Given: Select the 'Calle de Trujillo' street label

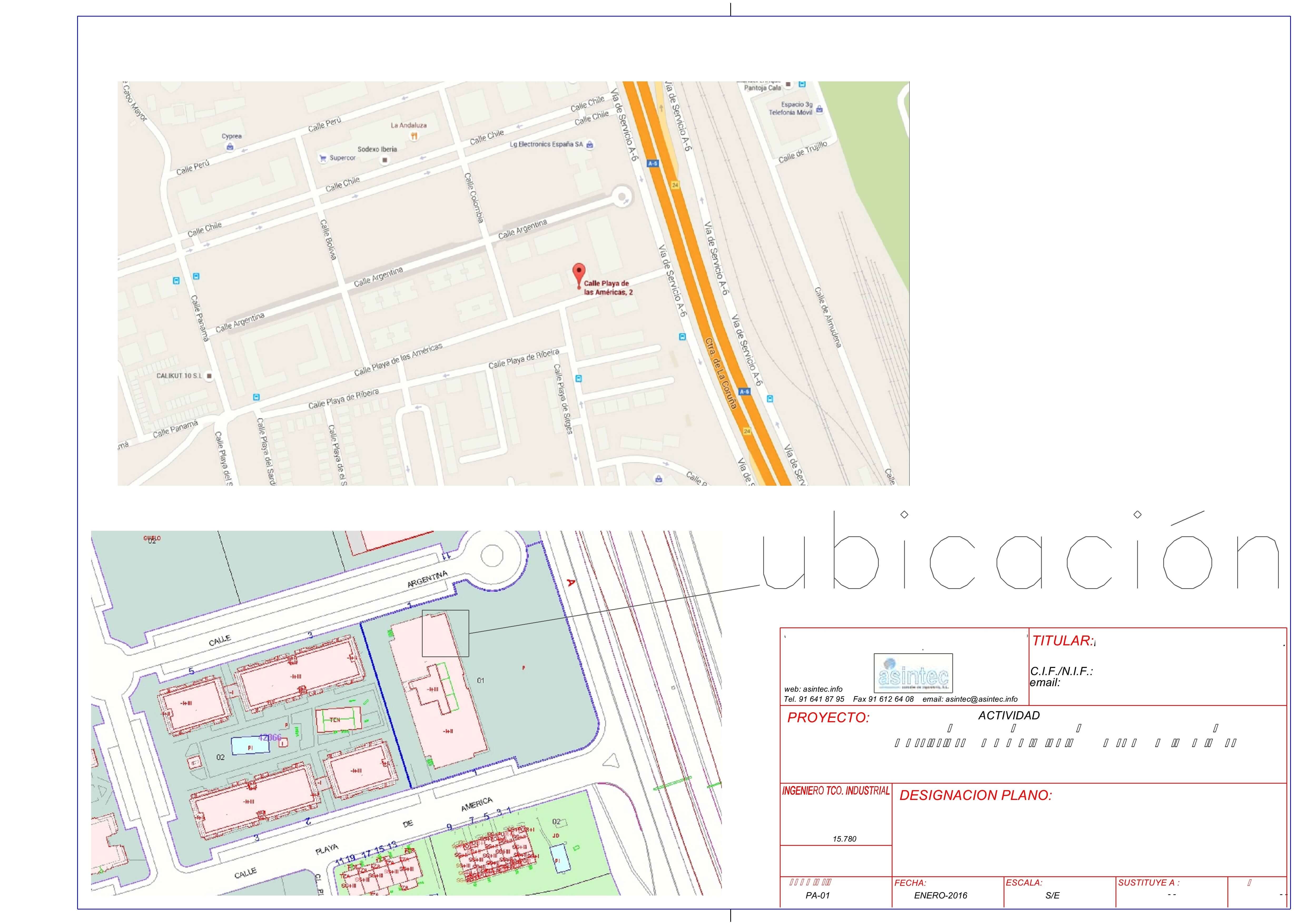Looking at the screenshot, I should [803, 151].
